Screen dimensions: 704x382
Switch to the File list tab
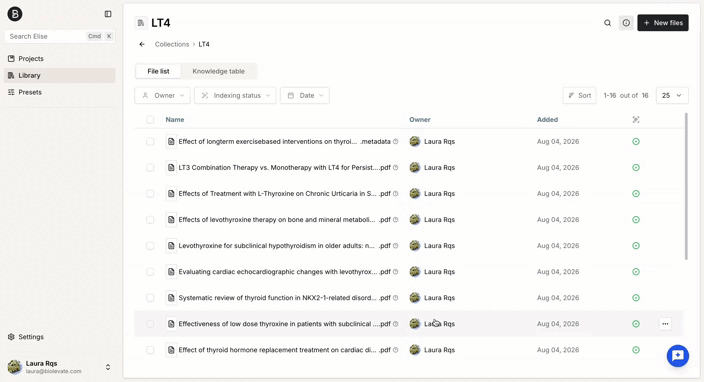click(x=158, y=71)
